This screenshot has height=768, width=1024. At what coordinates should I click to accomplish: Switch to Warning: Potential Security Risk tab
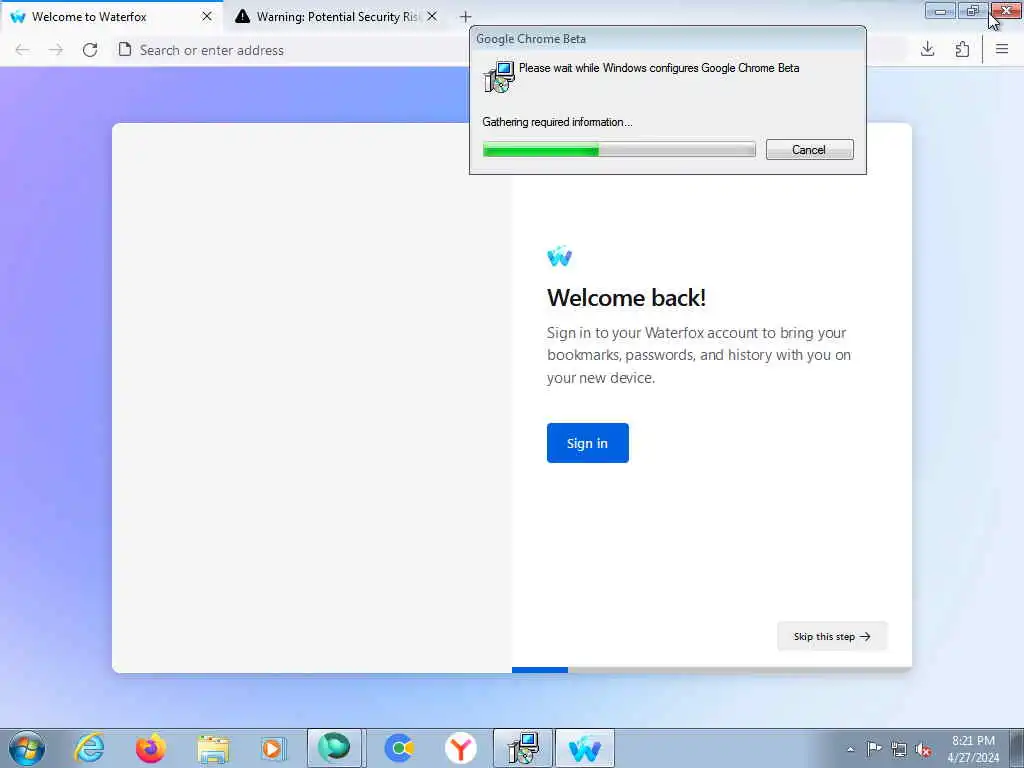coord(337,16)
